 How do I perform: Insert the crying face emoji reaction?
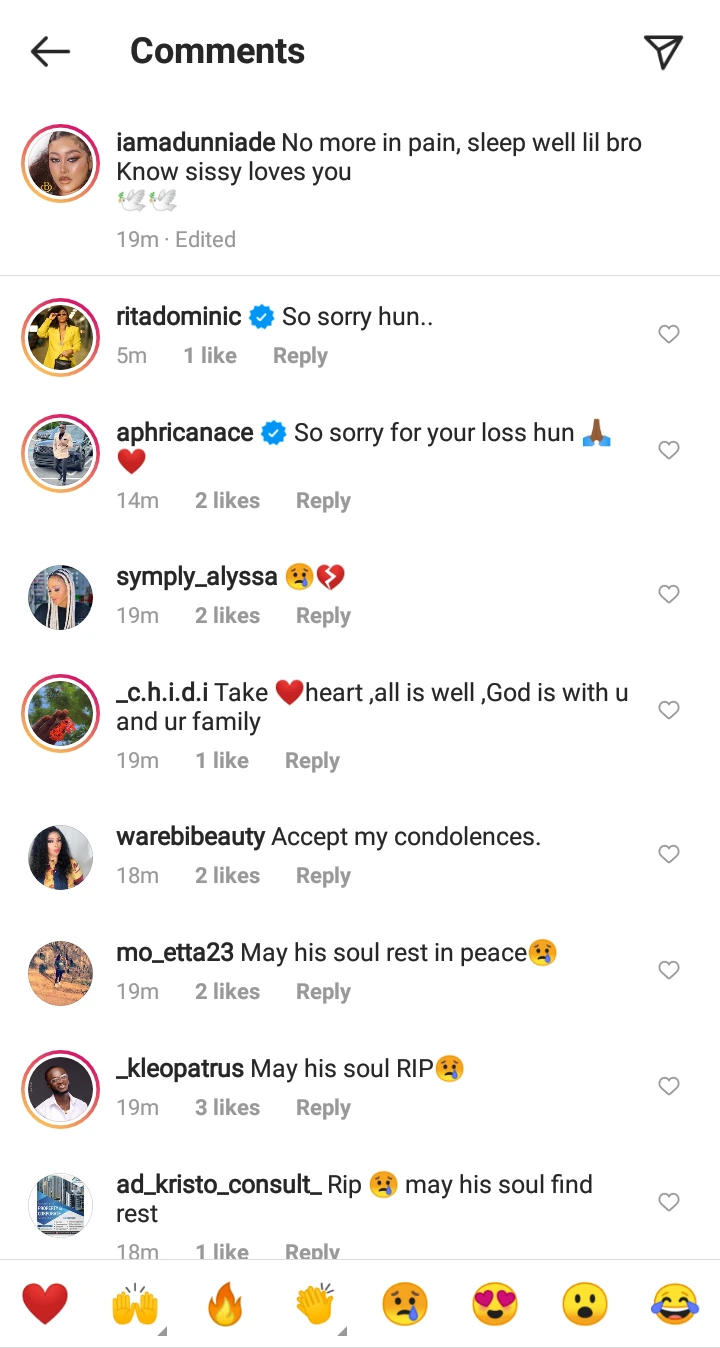pos(404,1304)
